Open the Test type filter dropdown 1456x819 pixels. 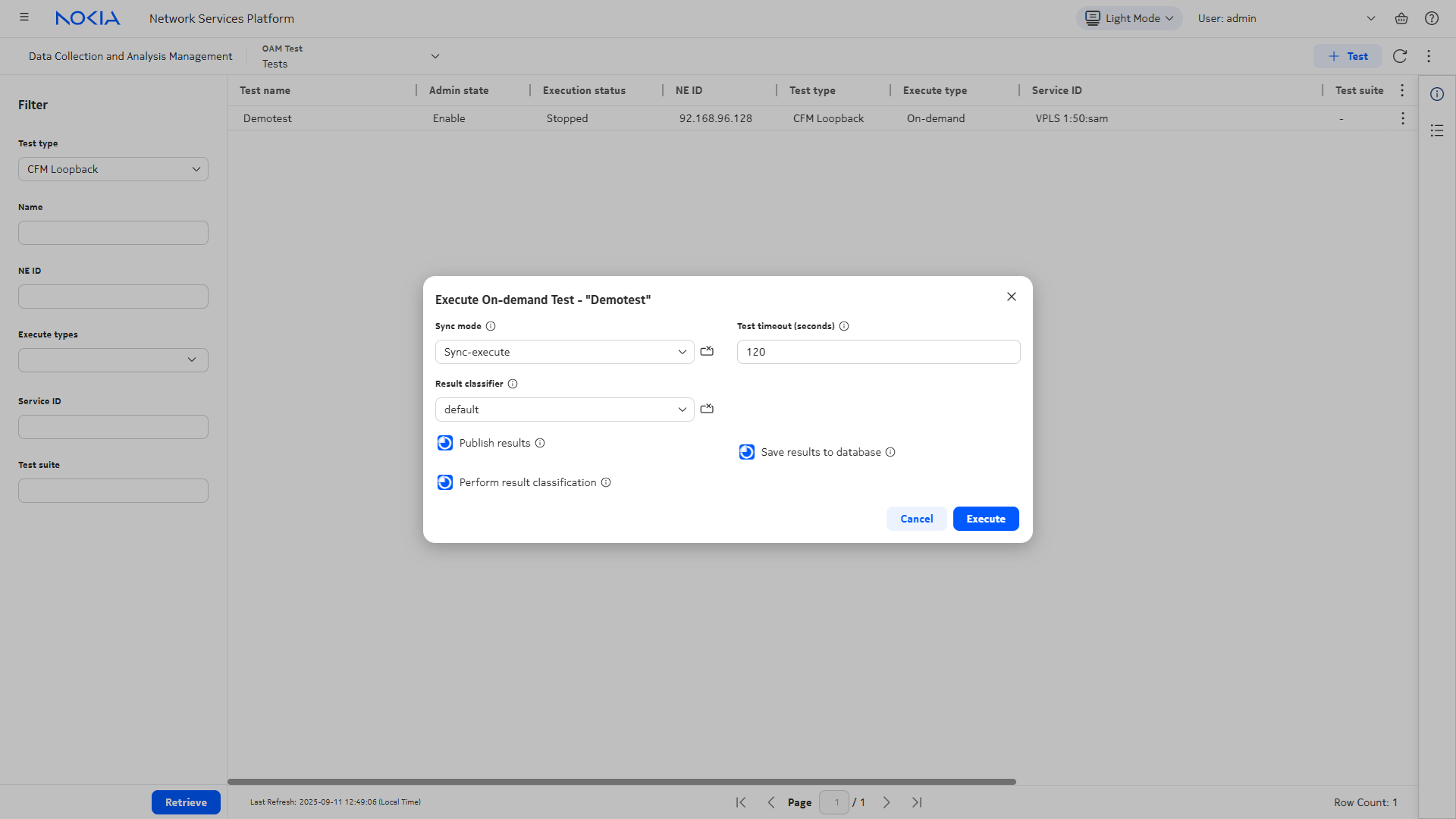[x=113, y=169]
